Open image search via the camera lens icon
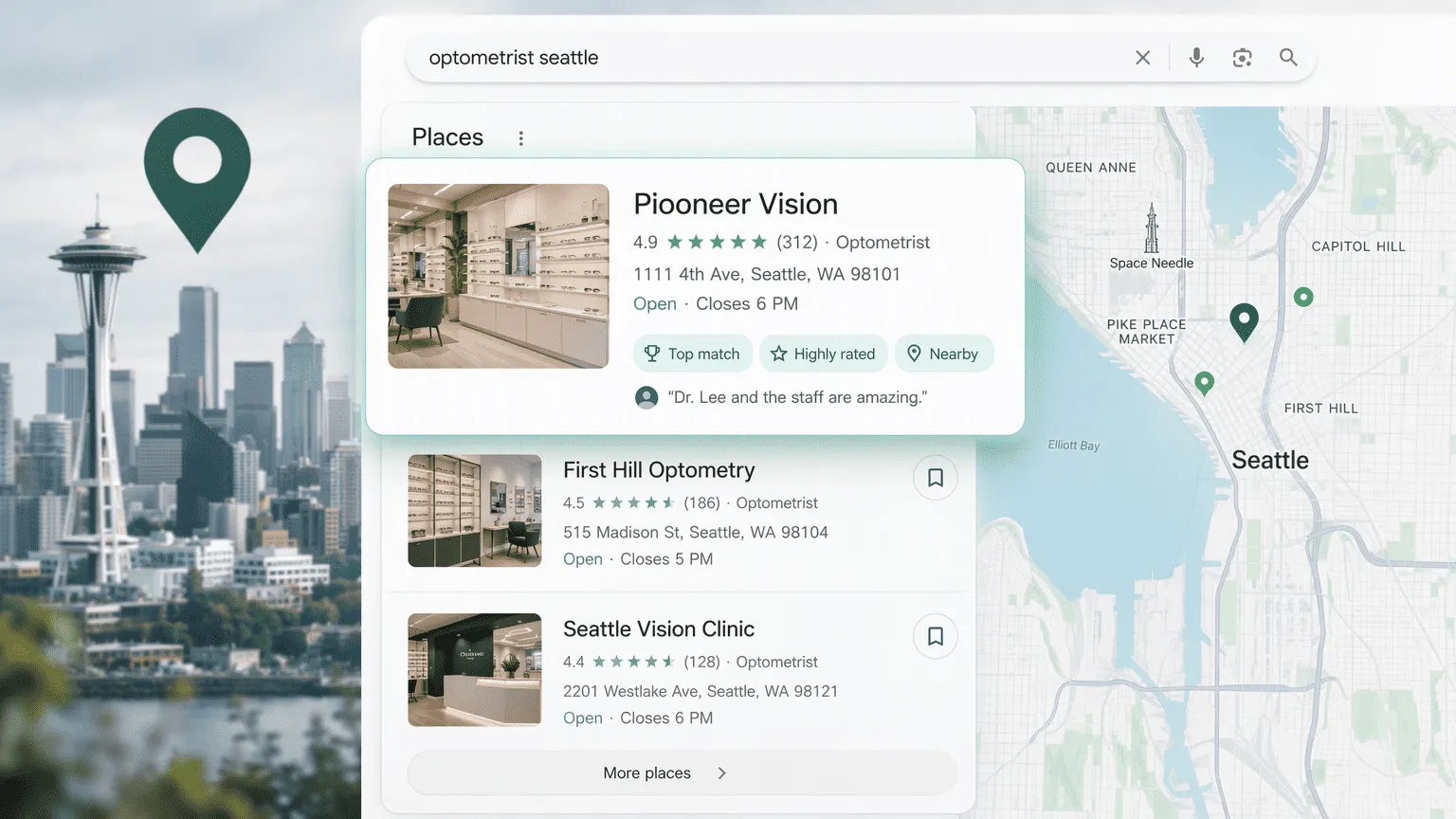 (1242, 58)
